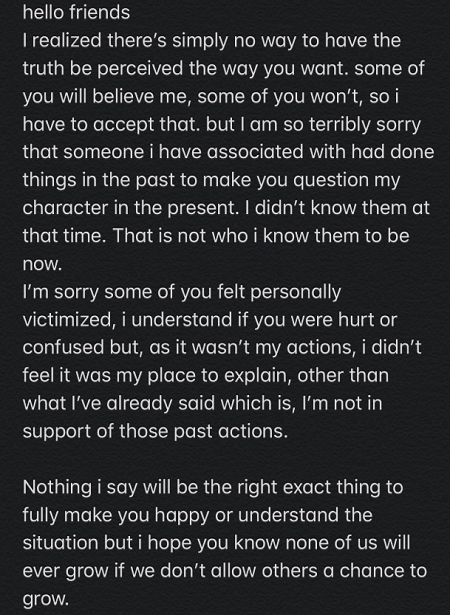Viewport: 450px width, 615px height.
Task: Click the blank line between paragraphs
Action: point(225,459)
